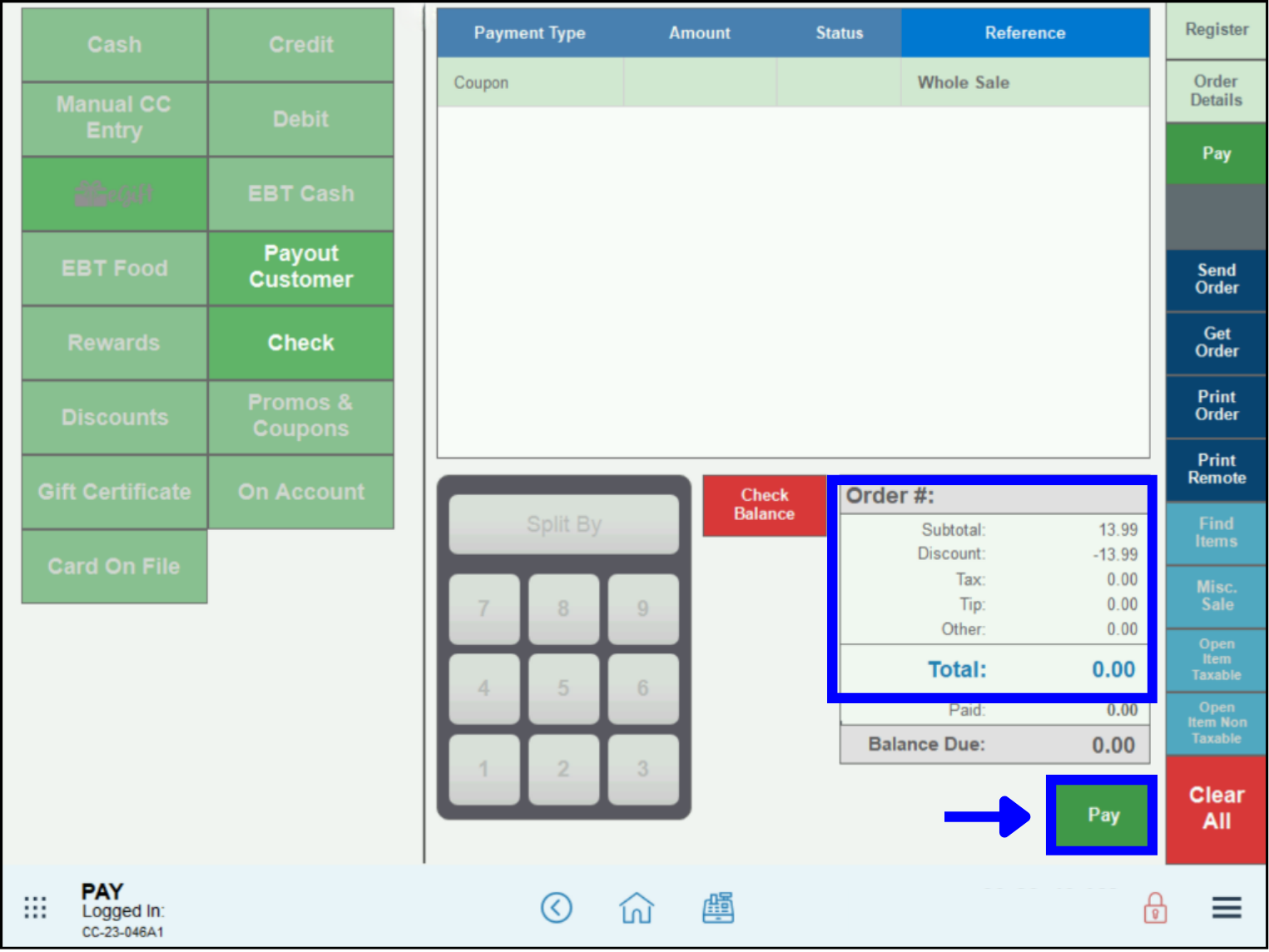Choose Credit payment type
Image resolution: width=1269 pixels, height=952 pixels.
[x=301, y=45]
